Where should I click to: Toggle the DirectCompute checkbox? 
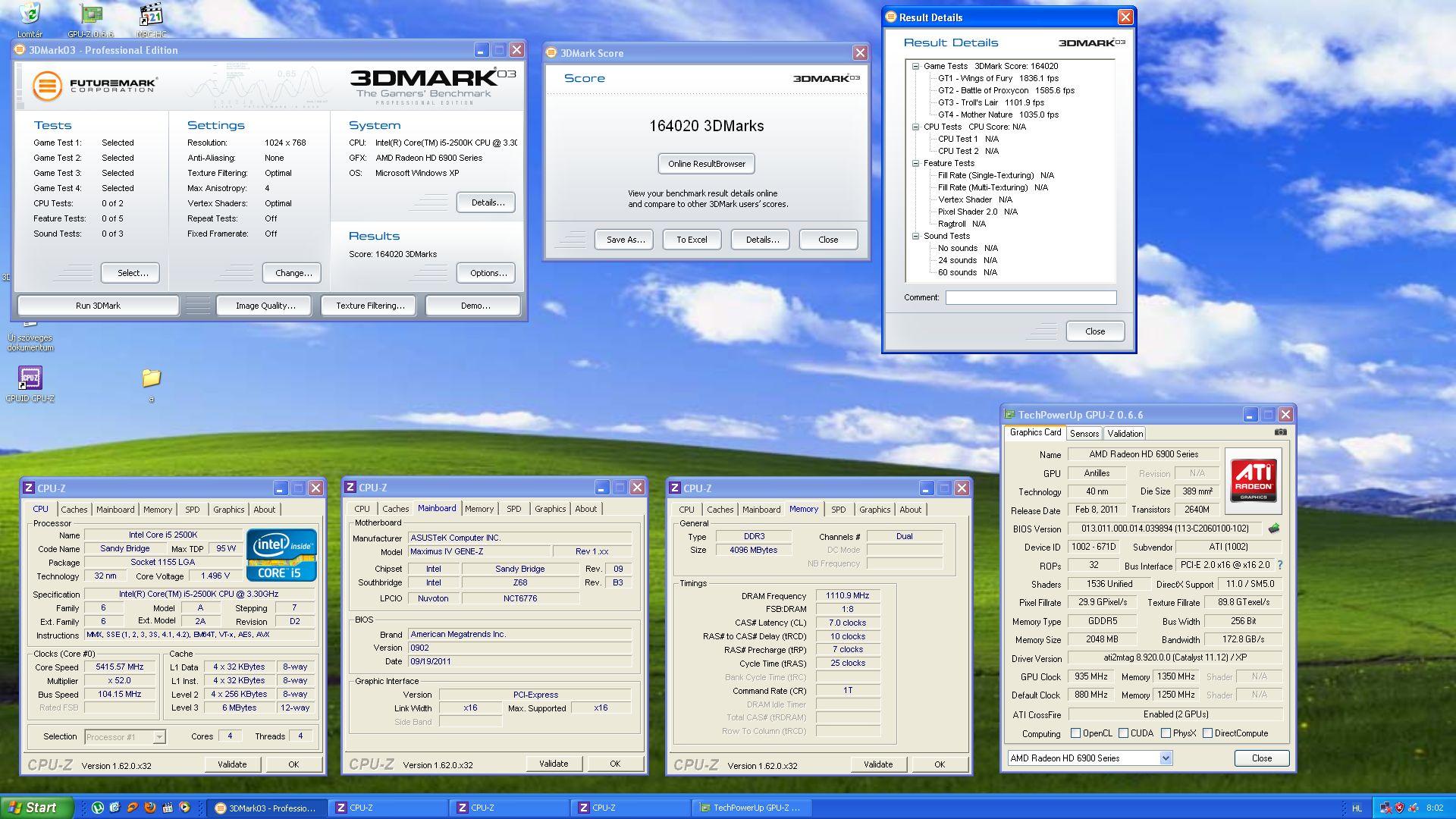pyautogui.click(x=1207, y=733)
